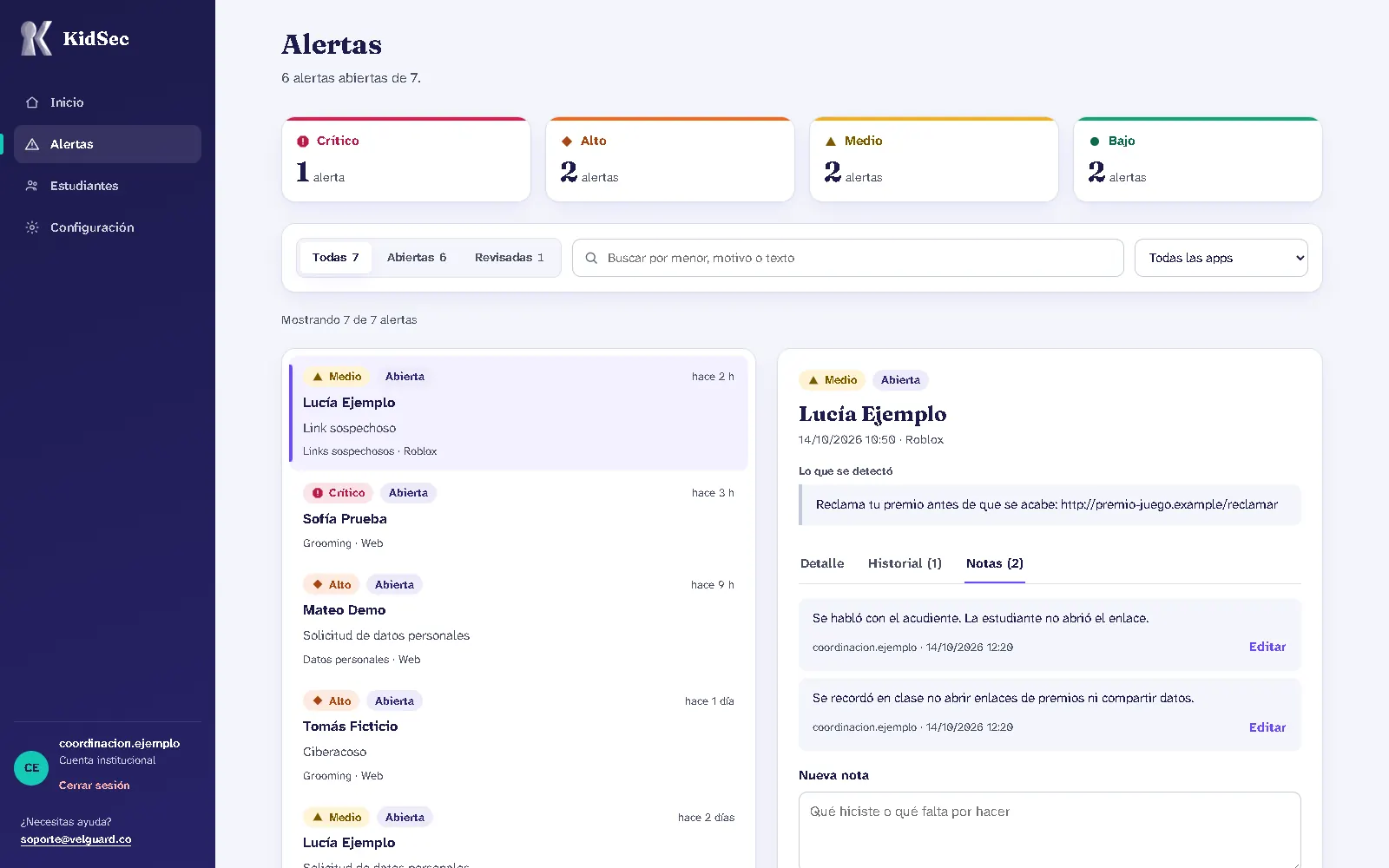Click the Lucía Ejemplo detail heading
The image size is (1389, 868).
click(x=872, y=414)
